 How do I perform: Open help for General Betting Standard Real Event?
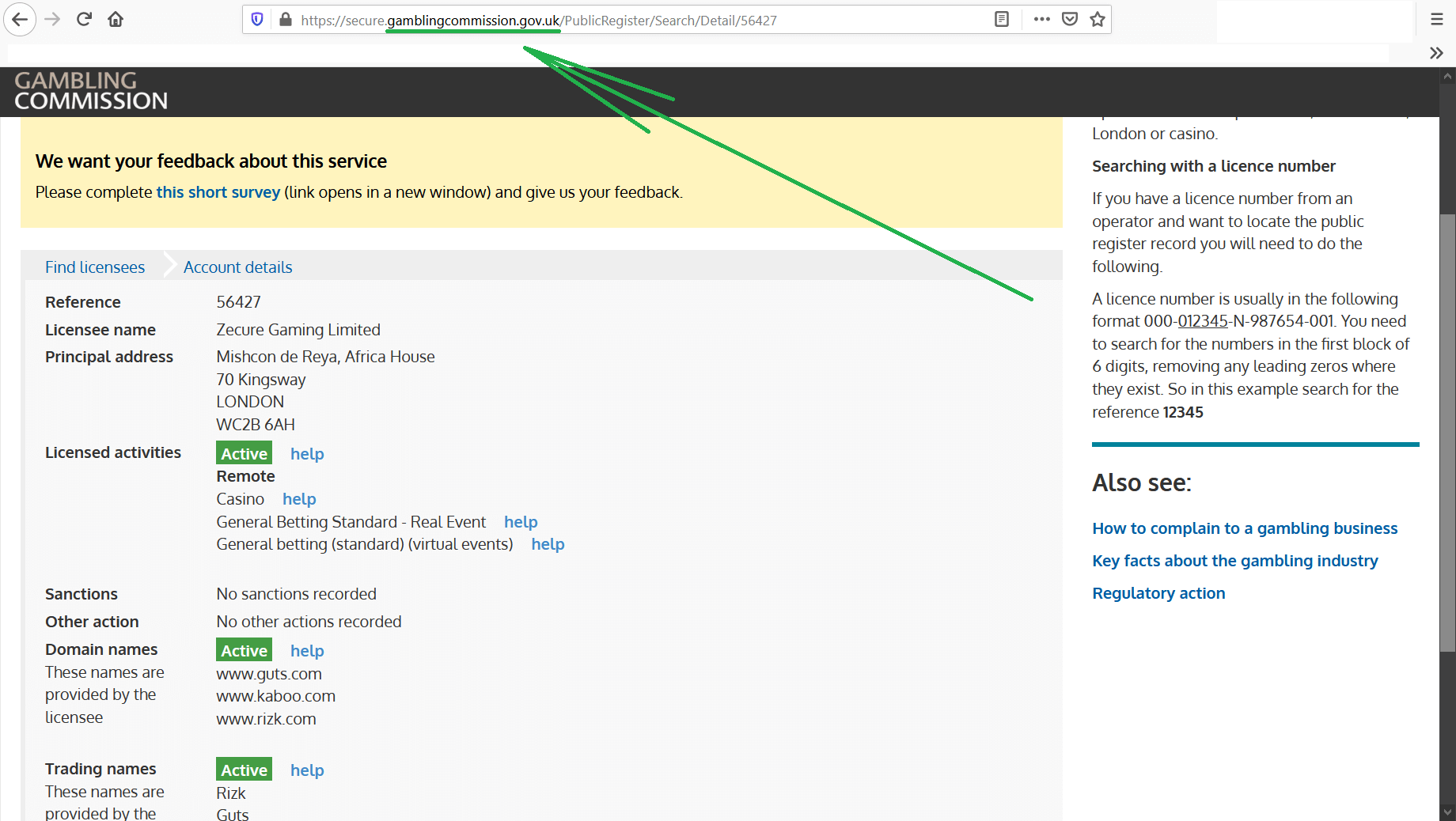click(x=521, y=522)
